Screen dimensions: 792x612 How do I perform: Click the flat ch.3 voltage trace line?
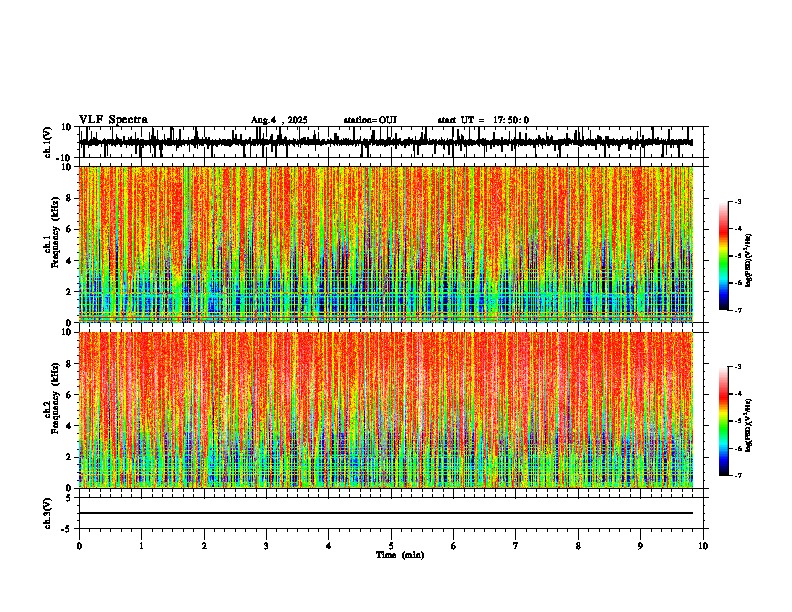(x=386, y=513)
